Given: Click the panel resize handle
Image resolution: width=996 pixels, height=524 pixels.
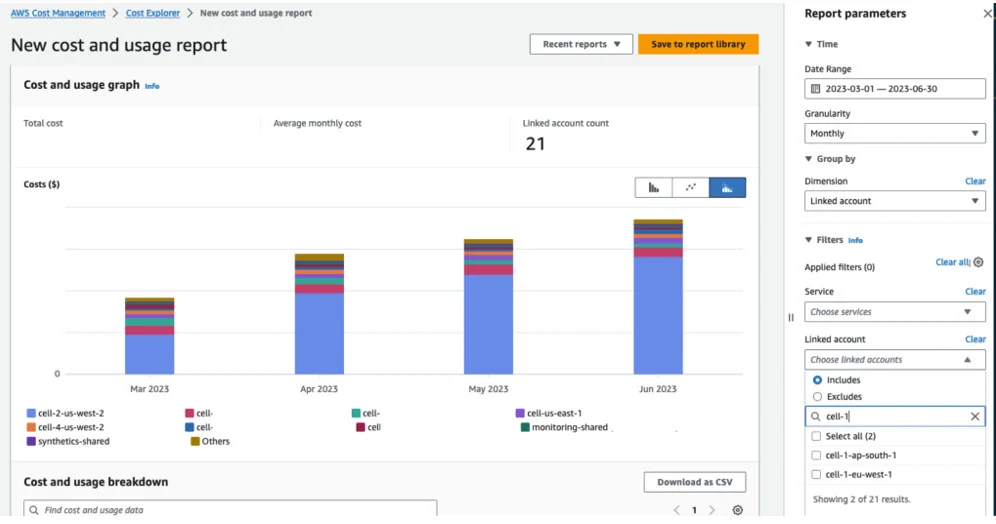Looking at the screenshot, I should [790, 317].
